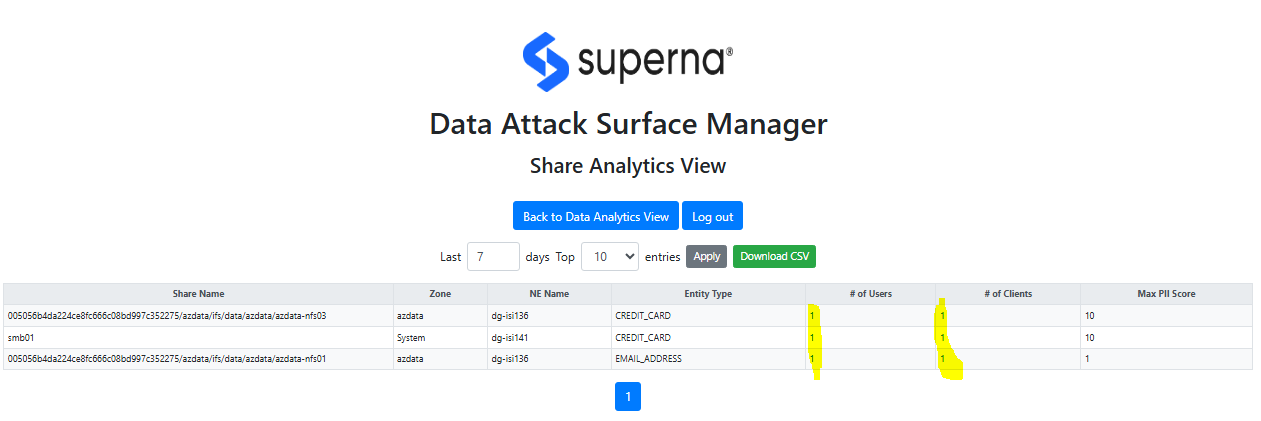Screen dimensions: 1261x421
Task: Click the # of Clients header
Action: coord(1008,294)
